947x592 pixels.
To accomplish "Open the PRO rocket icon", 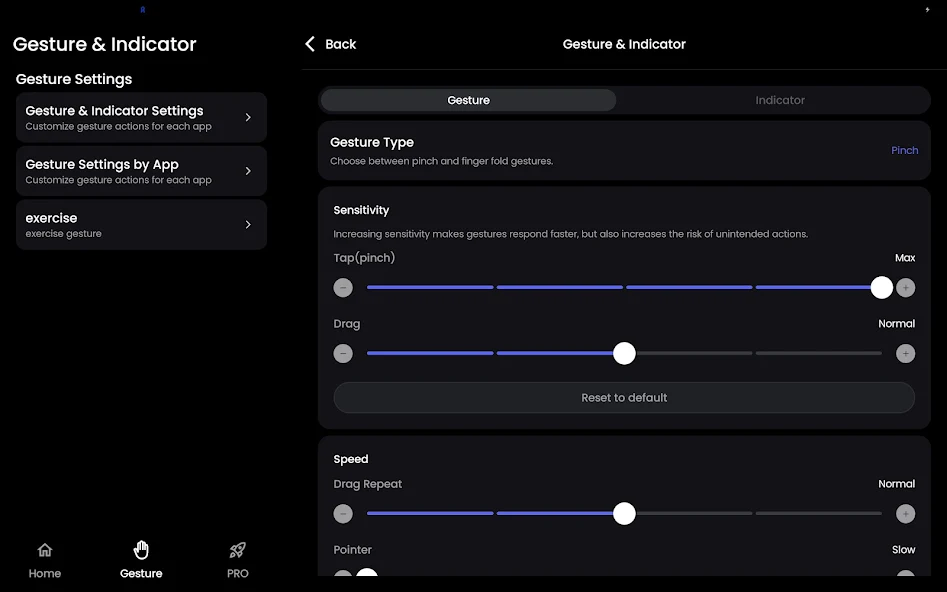I will [237, 550].
